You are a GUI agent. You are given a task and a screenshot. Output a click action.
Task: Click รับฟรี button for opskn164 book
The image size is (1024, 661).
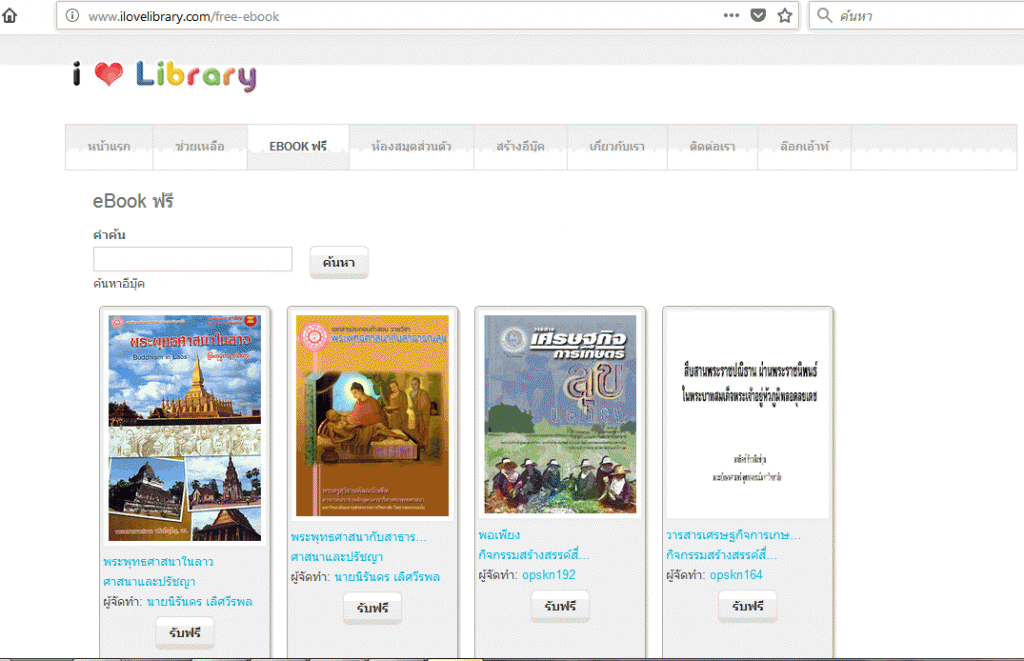(x=748, y=606)
